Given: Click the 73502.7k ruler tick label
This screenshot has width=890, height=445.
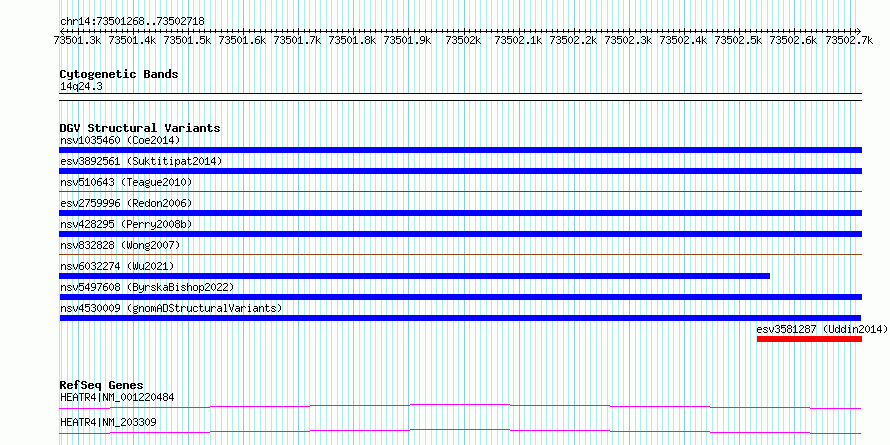Looking at the screenshot, I should pyautogui.click(x=849, y=40).
